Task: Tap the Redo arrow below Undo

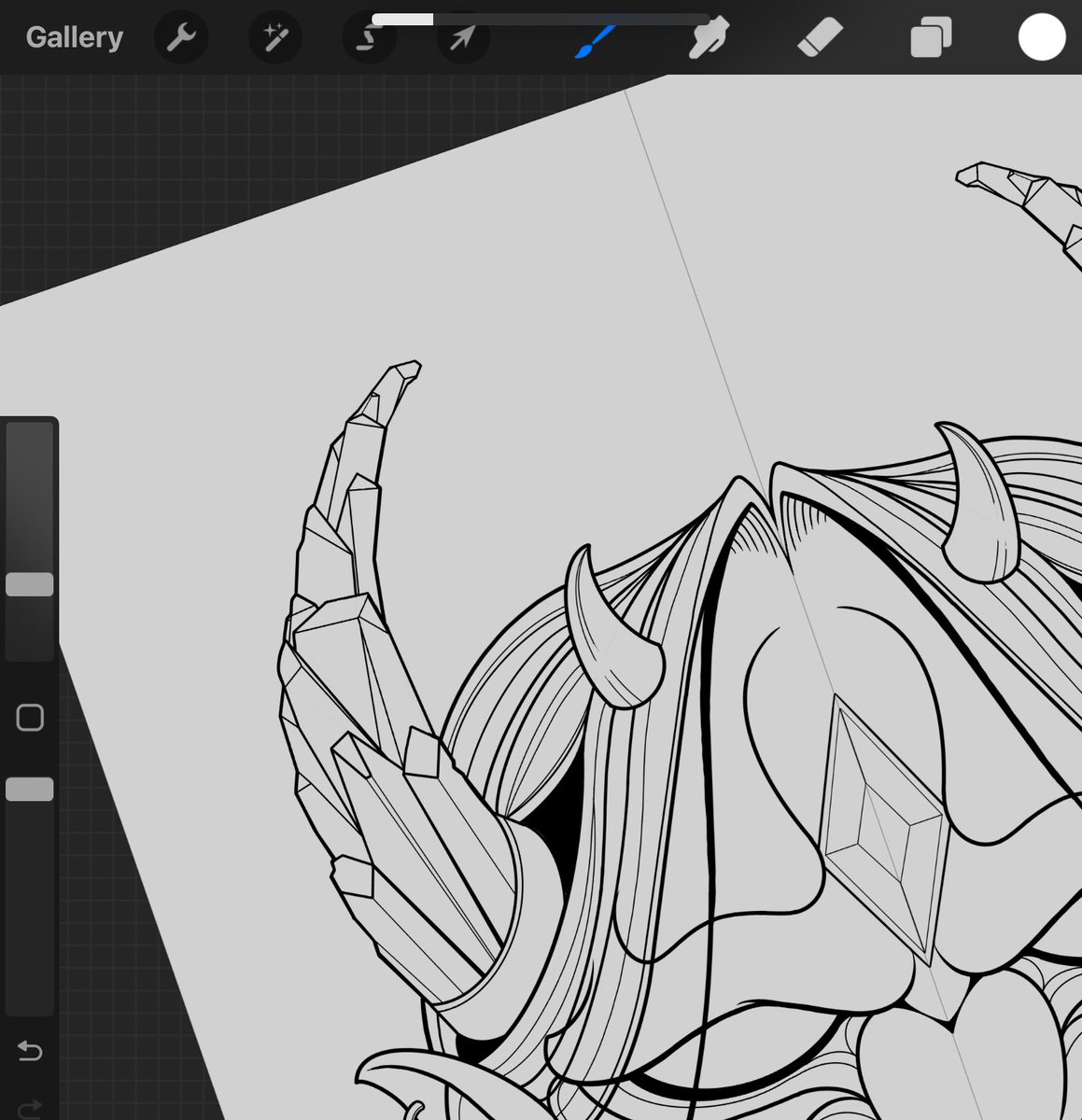Action: tap(31, 1106)
